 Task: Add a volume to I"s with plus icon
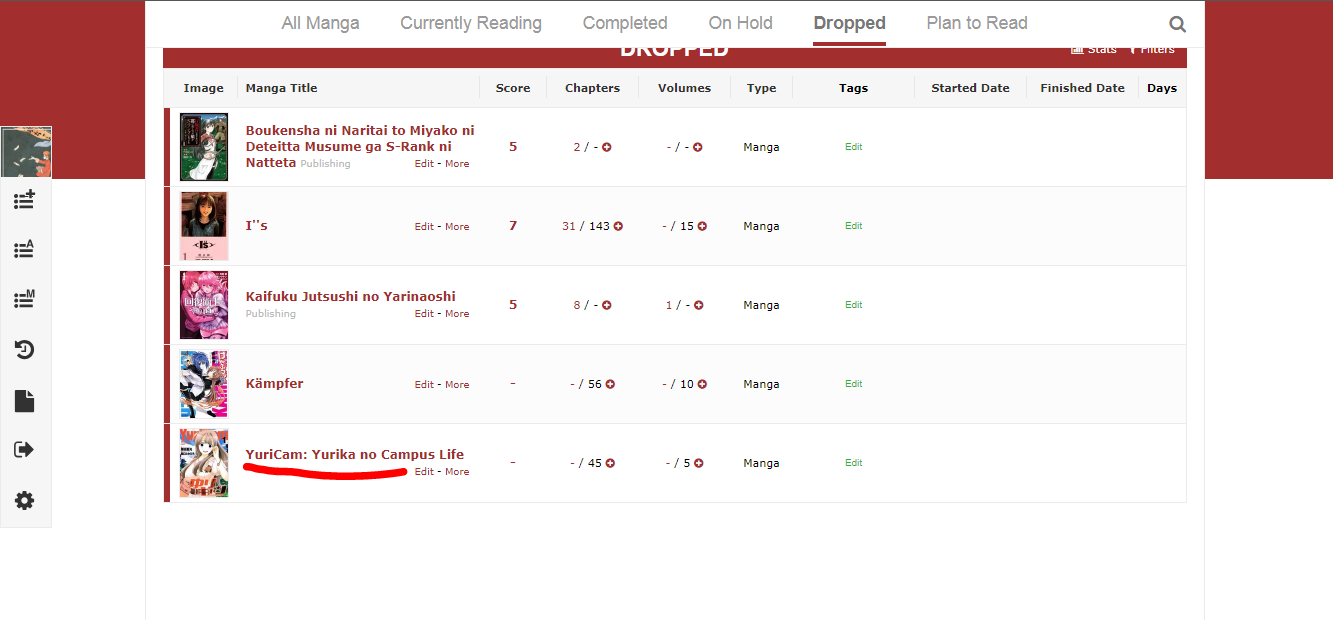[702, 226]
